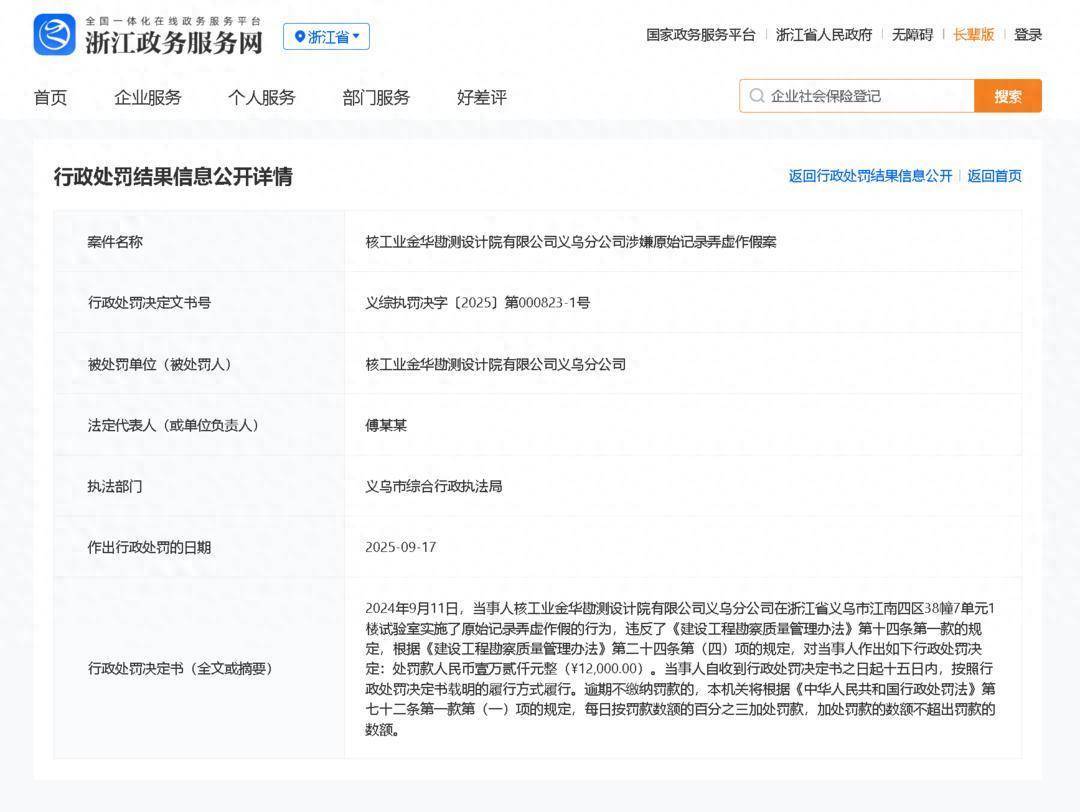Screen dimensions: 1080x812
Task: Select the 执法部门 label
Action: point(115,486)
